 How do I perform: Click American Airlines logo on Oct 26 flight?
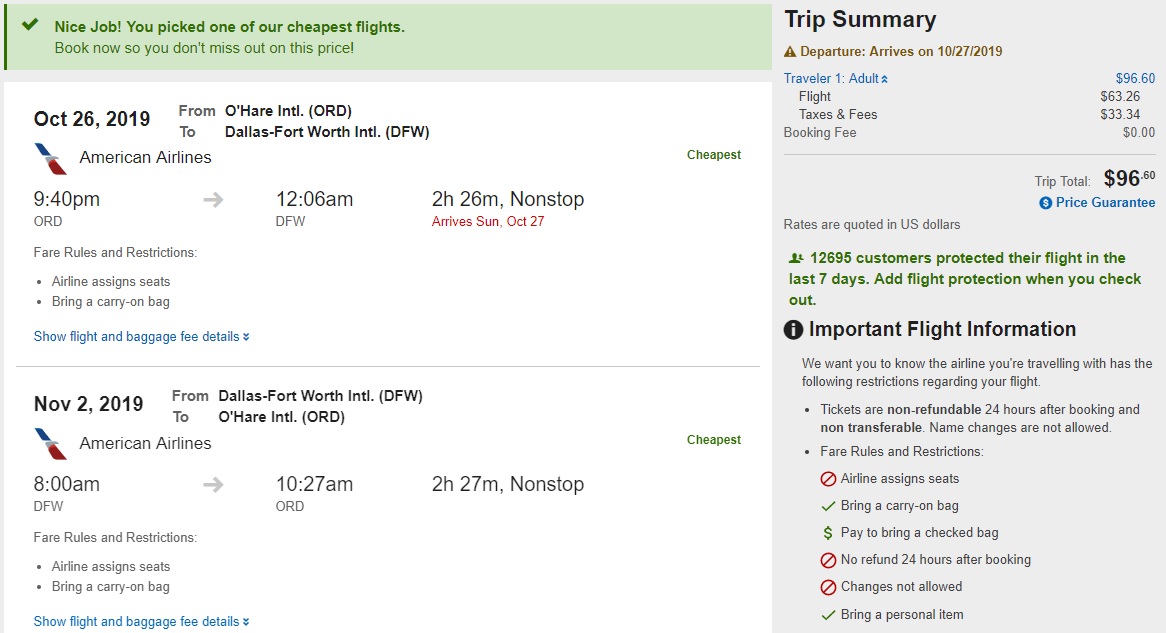(x=50, y=158)
